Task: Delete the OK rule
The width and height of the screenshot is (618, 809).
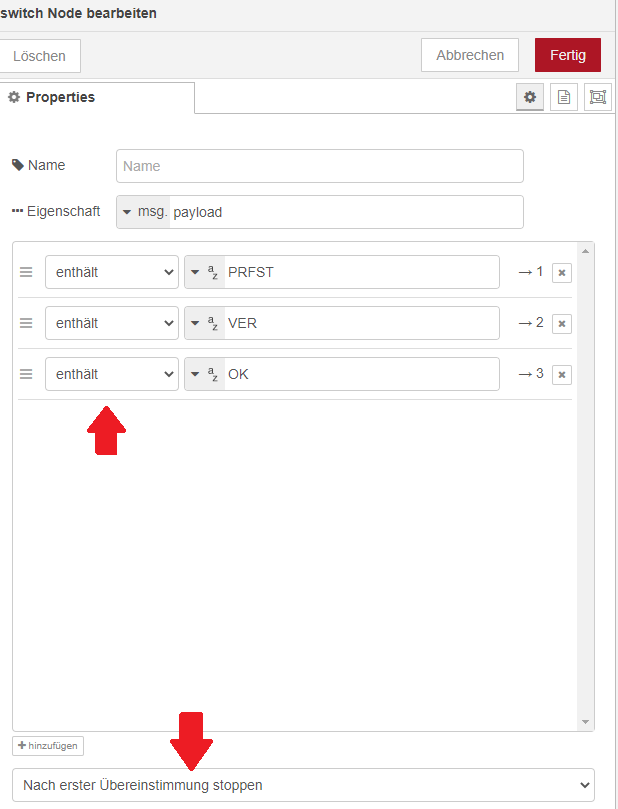Action: pos(562,374)
